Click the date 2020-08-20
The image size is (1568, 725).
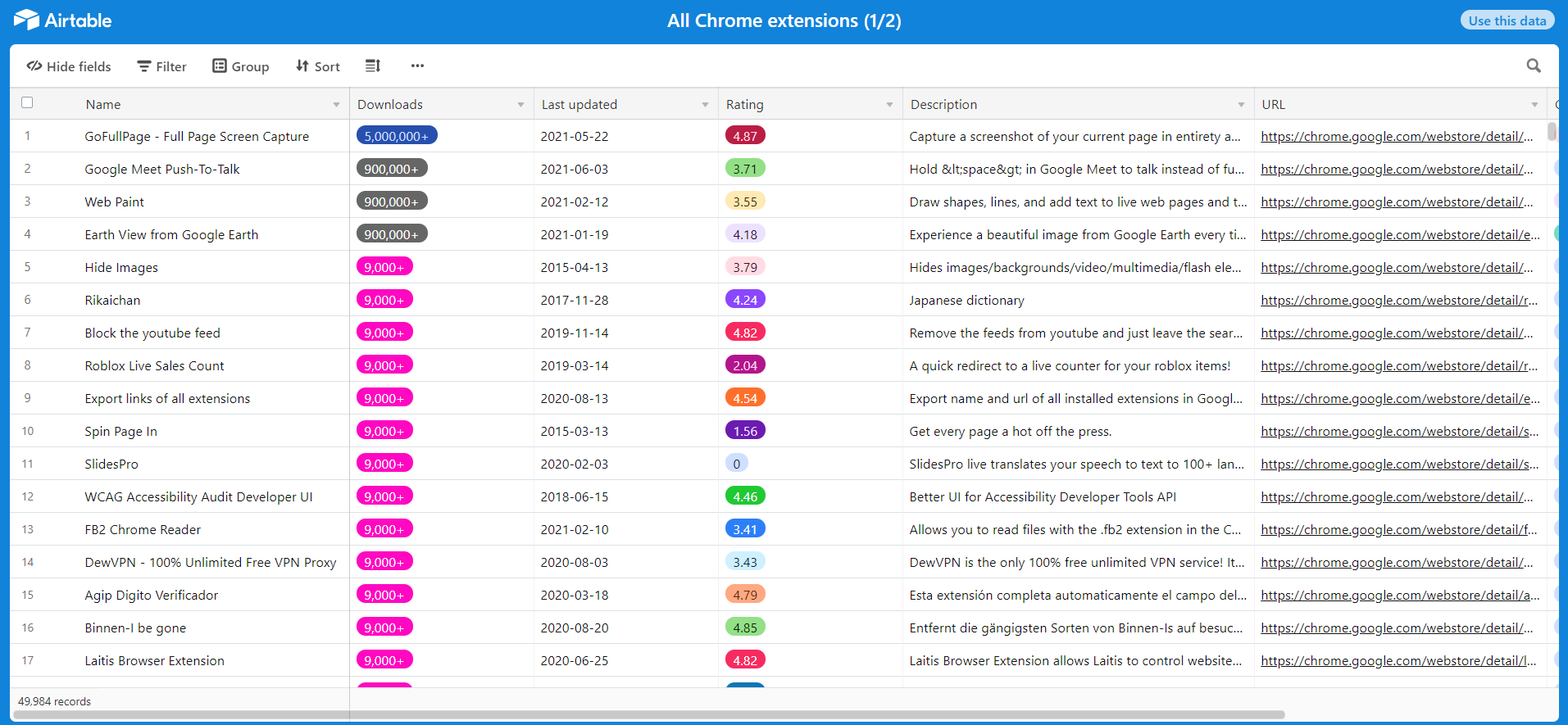click(575, 628)
